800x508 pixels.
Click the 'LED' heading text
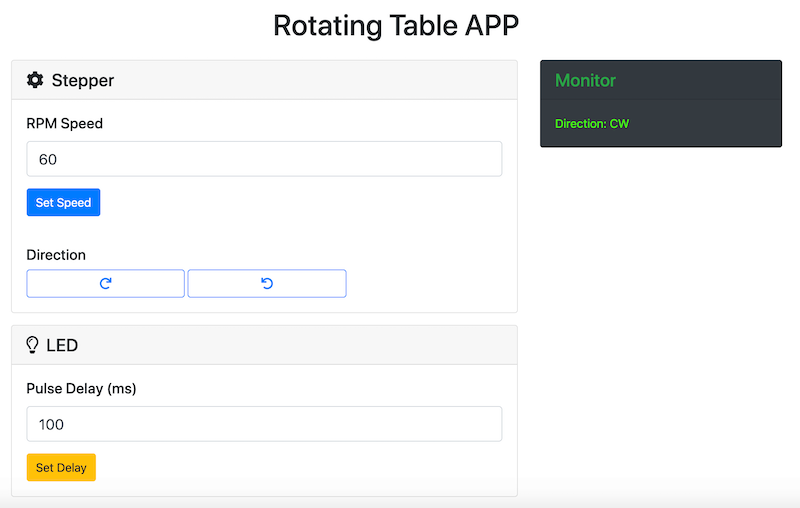click(62, 345)
